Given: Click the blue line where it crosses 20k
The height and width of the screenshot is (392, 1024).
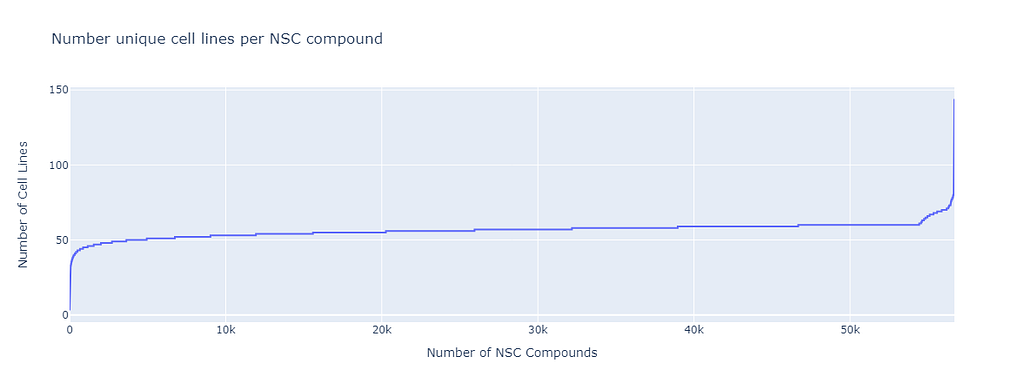Looking at the screenshot, I should tap(382, 232).
